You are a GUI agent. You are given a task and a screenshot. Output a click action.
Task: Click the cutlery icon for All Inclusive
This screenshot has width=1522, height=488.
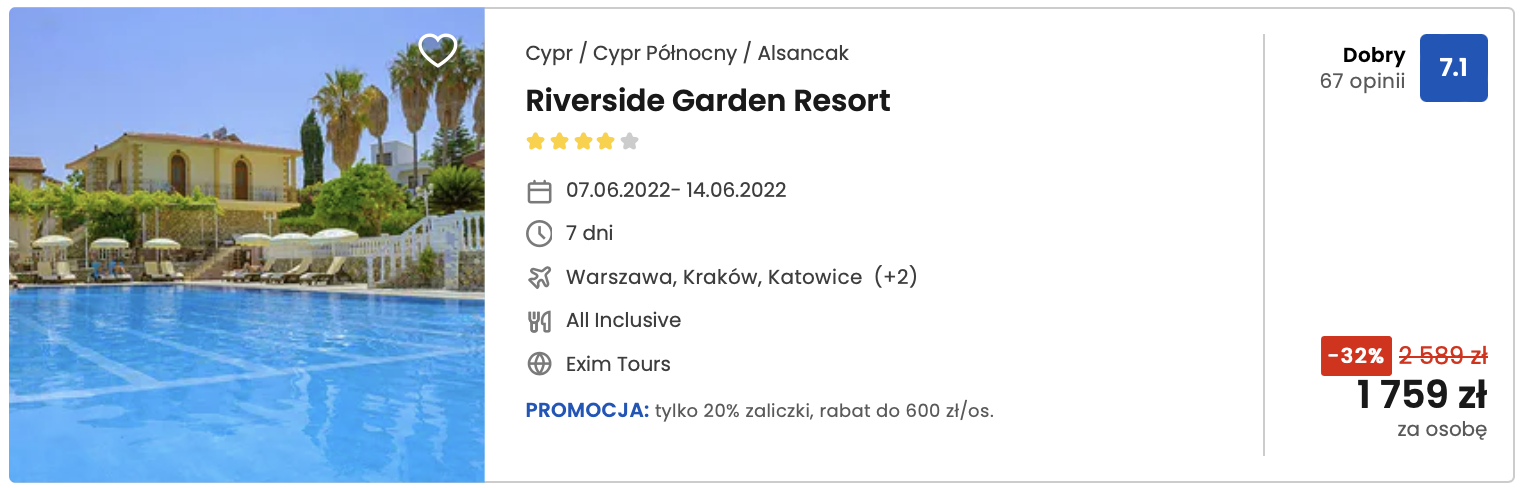539,321
